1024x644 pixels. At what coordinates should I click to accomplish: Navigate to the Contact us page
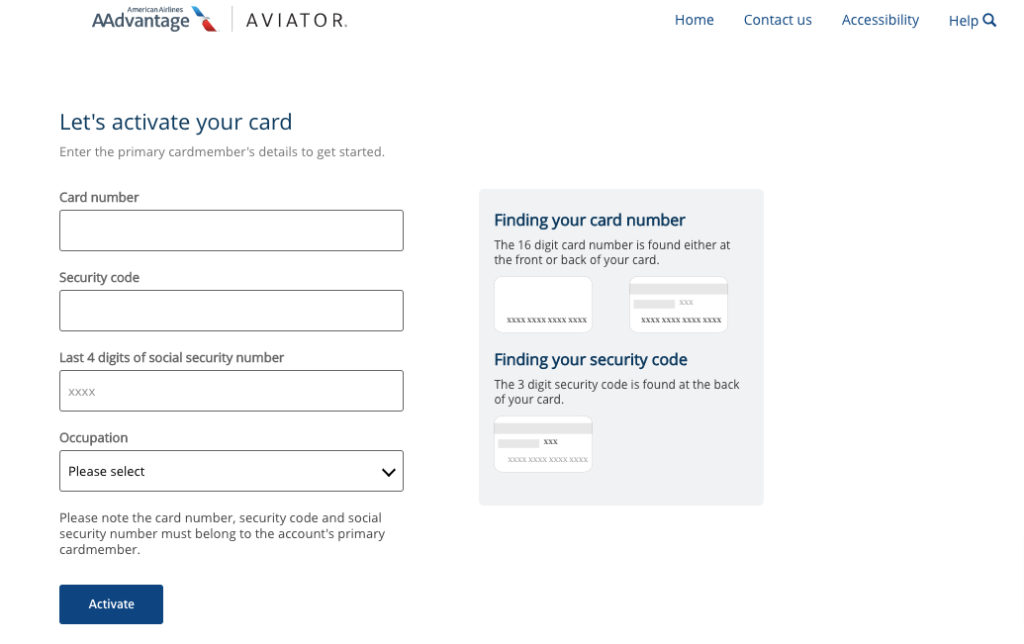point(777,19)
